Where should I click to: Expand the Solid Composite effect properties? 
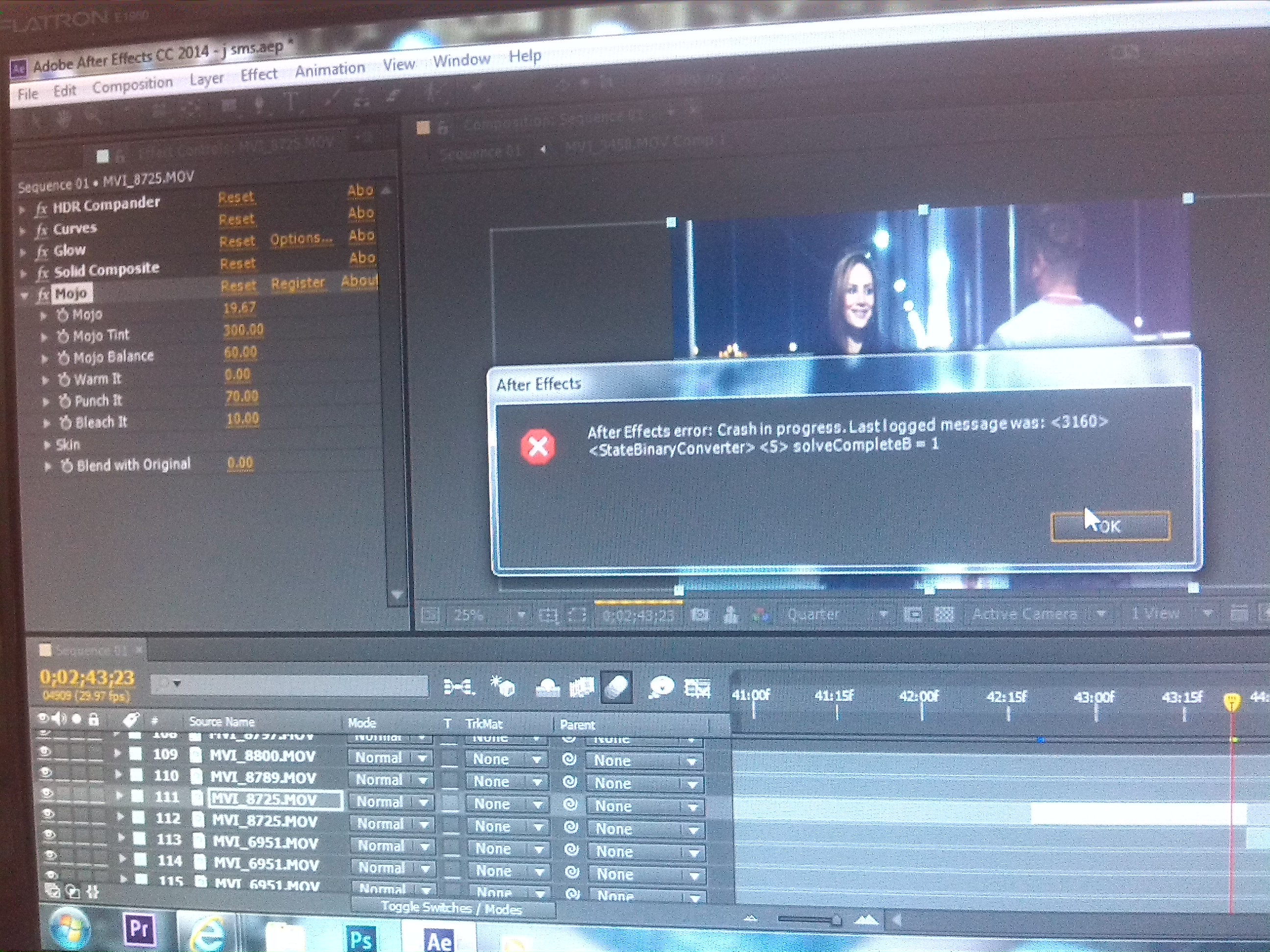click(24, 274)
